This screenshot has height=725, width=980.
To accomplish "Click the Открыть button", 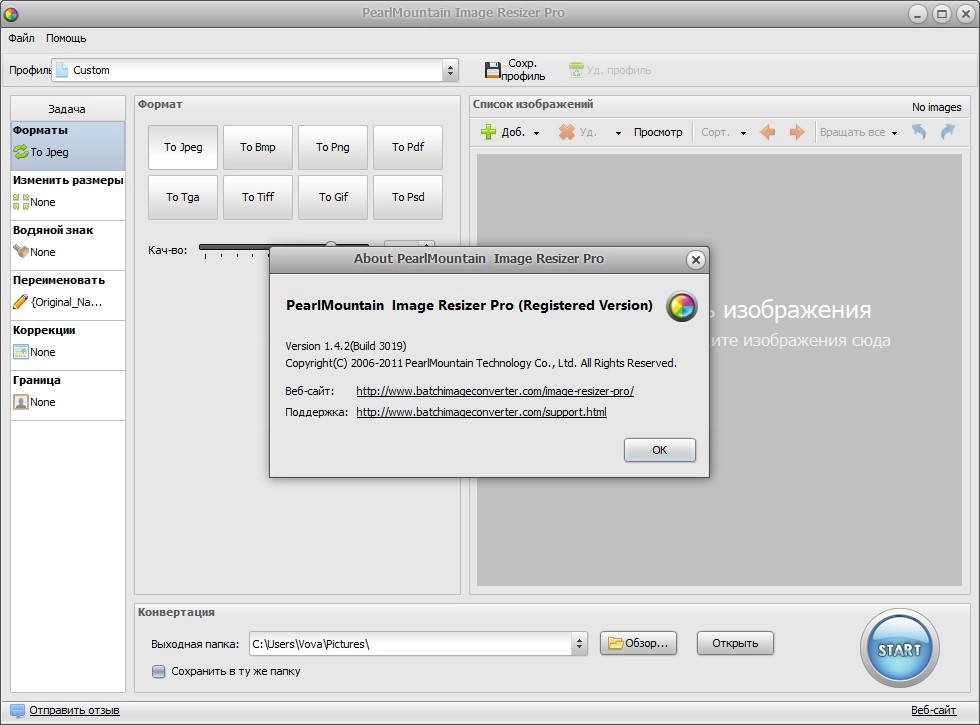I will (x=735, y=643).
